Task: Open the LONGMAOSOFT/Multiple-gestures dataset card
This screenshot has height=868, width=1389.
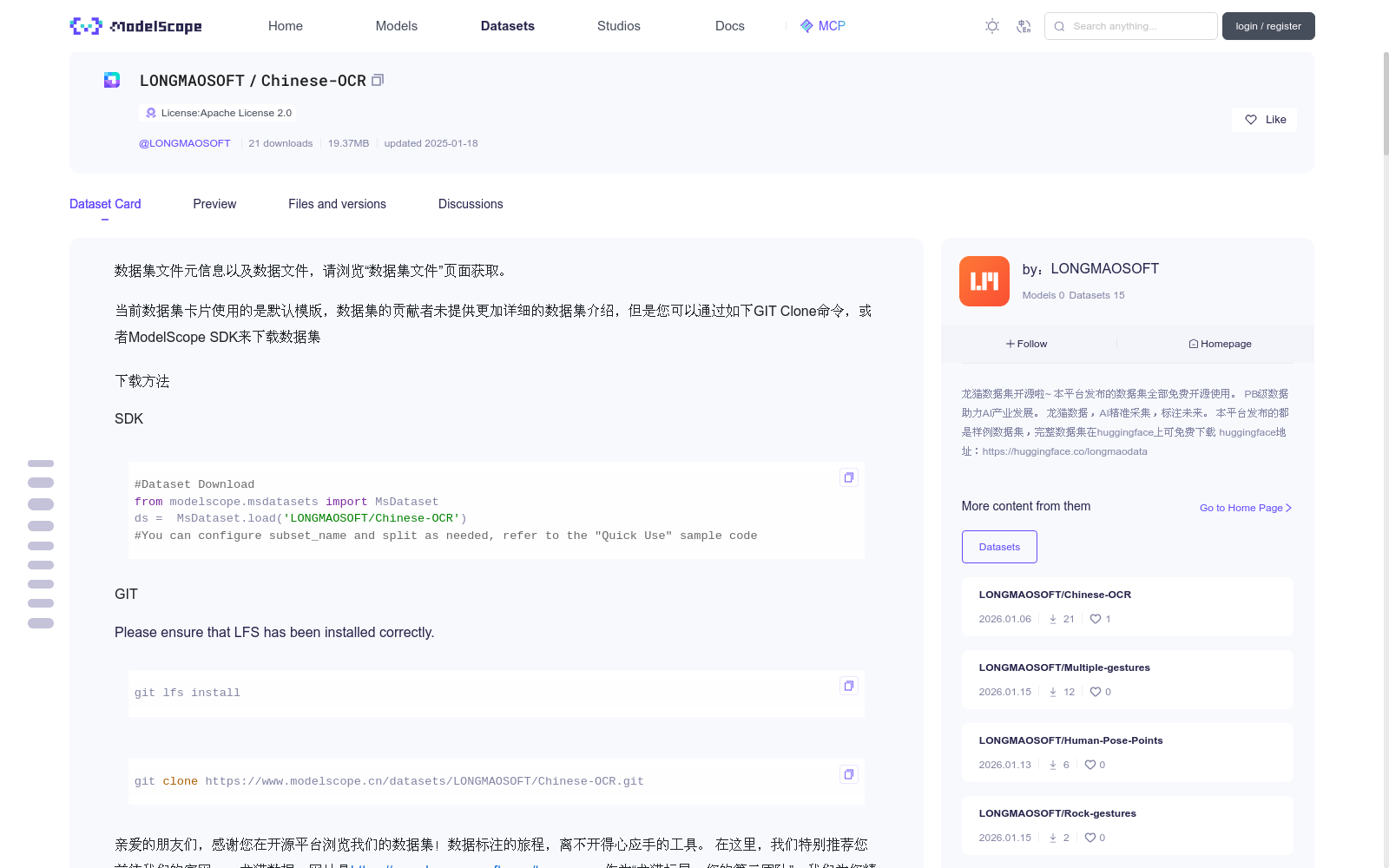Action: (1127, 680)
